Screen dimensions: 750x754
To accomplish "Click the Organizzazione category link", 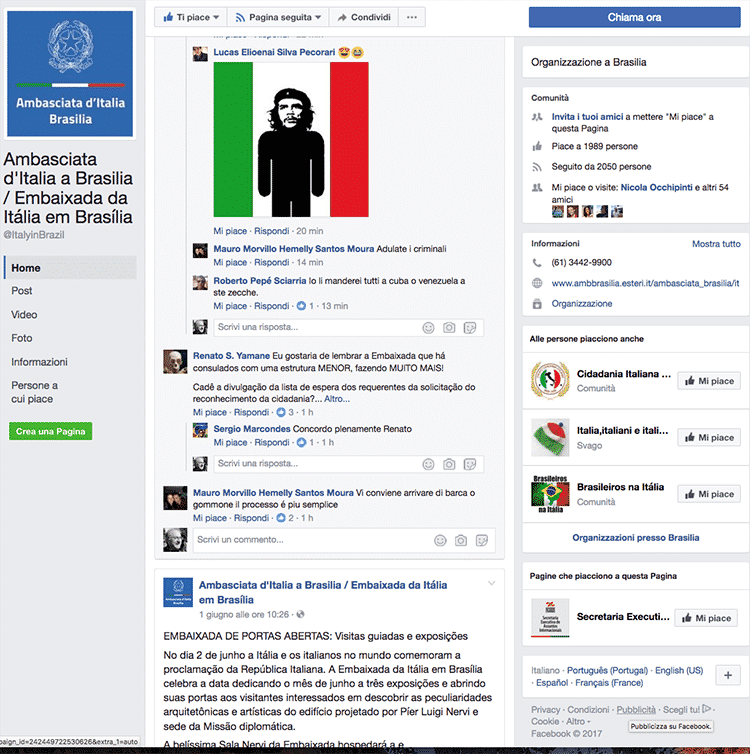I will click(582, 303).
